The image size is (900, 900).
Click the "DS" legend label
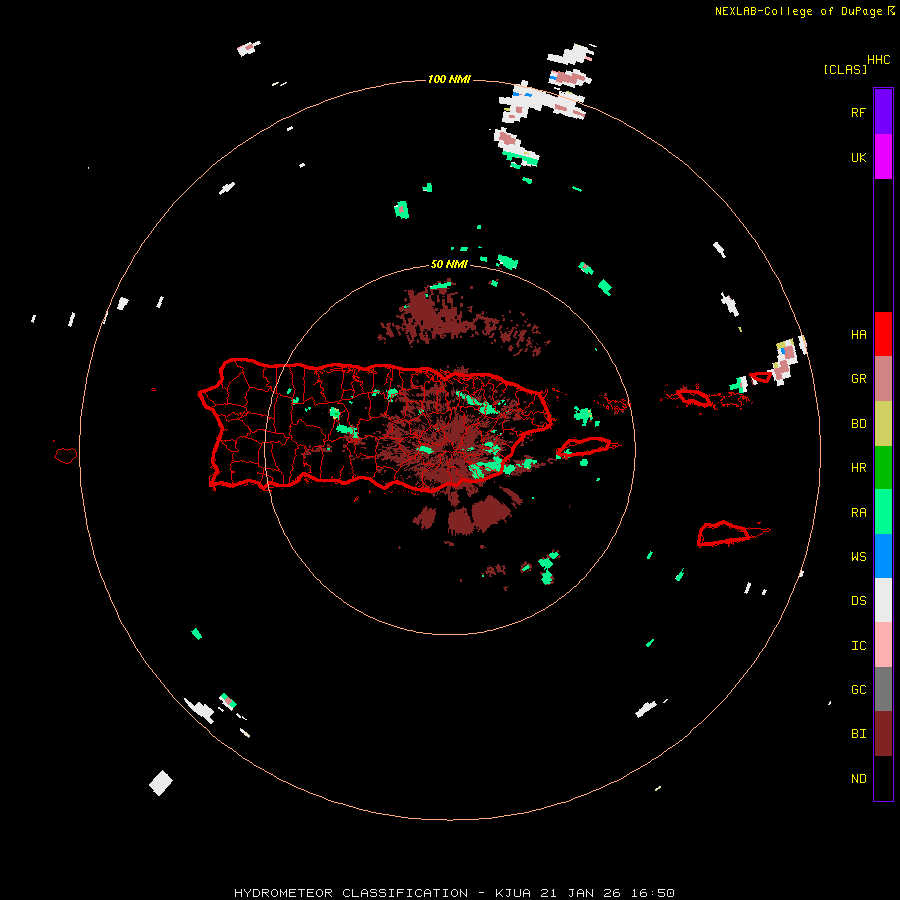click(858, 601)
